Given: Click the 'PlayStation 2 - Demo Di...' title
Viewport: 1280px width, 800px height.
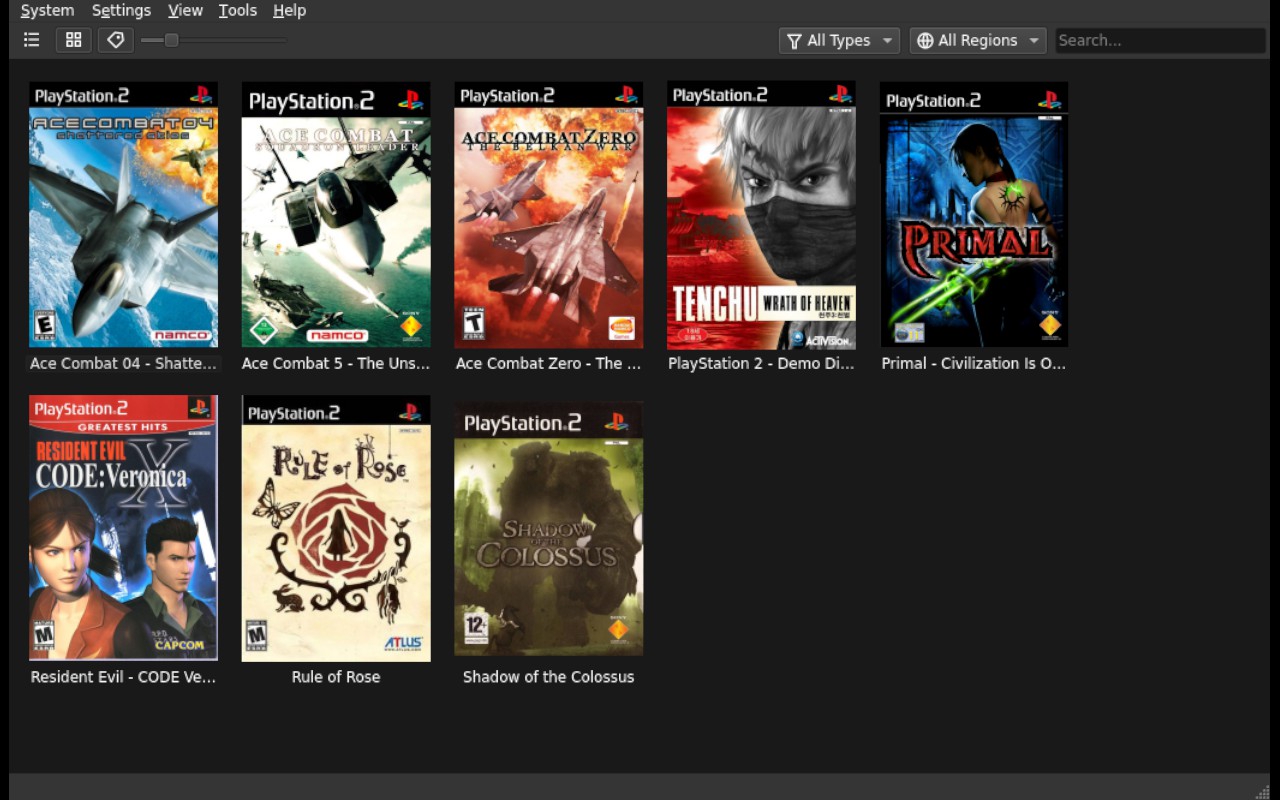Looking at the screenshot, I should coord(761,364).
